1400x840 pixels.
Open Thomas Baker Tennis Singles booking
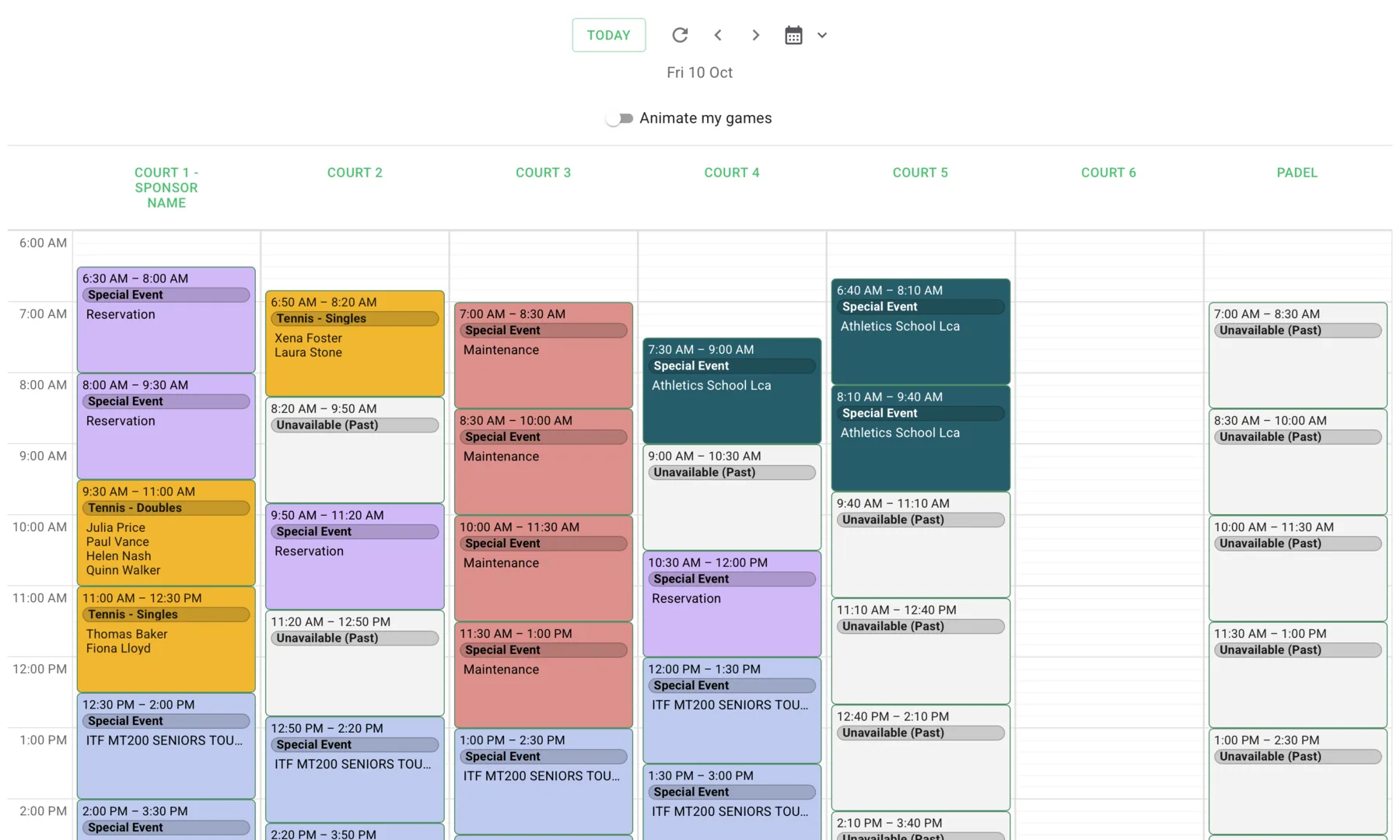click(166, 640)
